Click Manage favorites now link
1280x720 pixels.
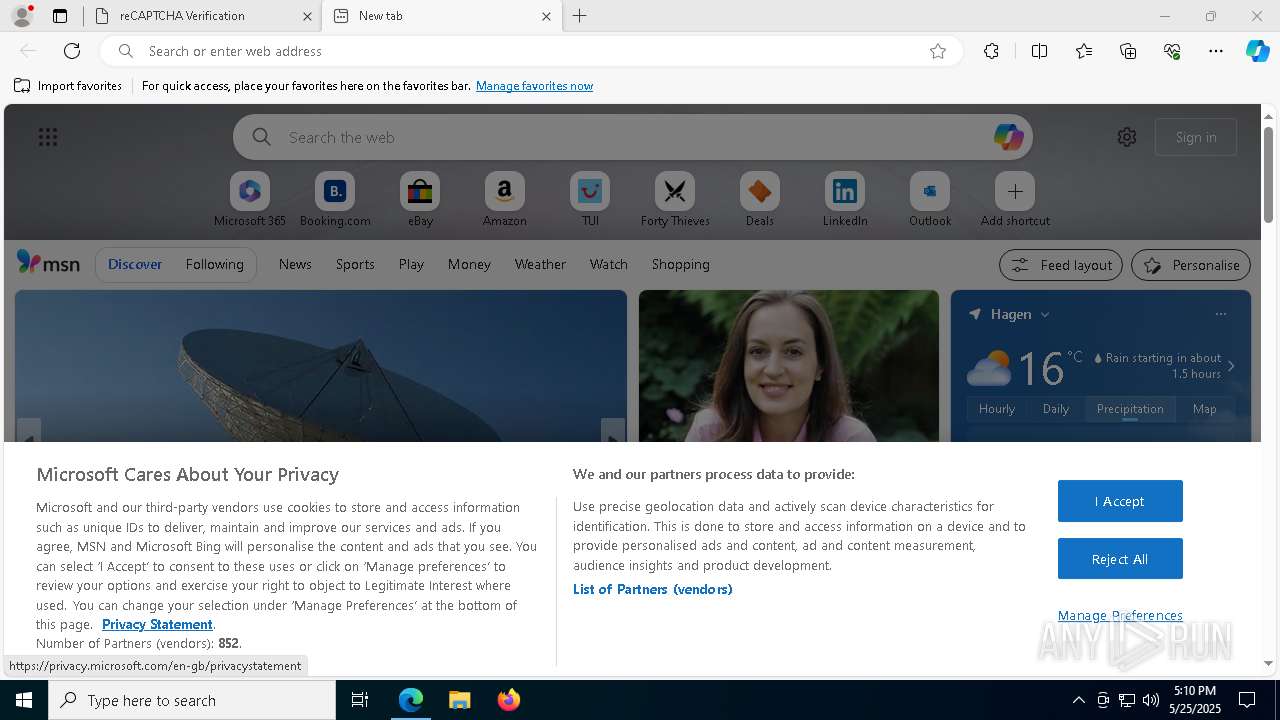(x=534, y=86)
